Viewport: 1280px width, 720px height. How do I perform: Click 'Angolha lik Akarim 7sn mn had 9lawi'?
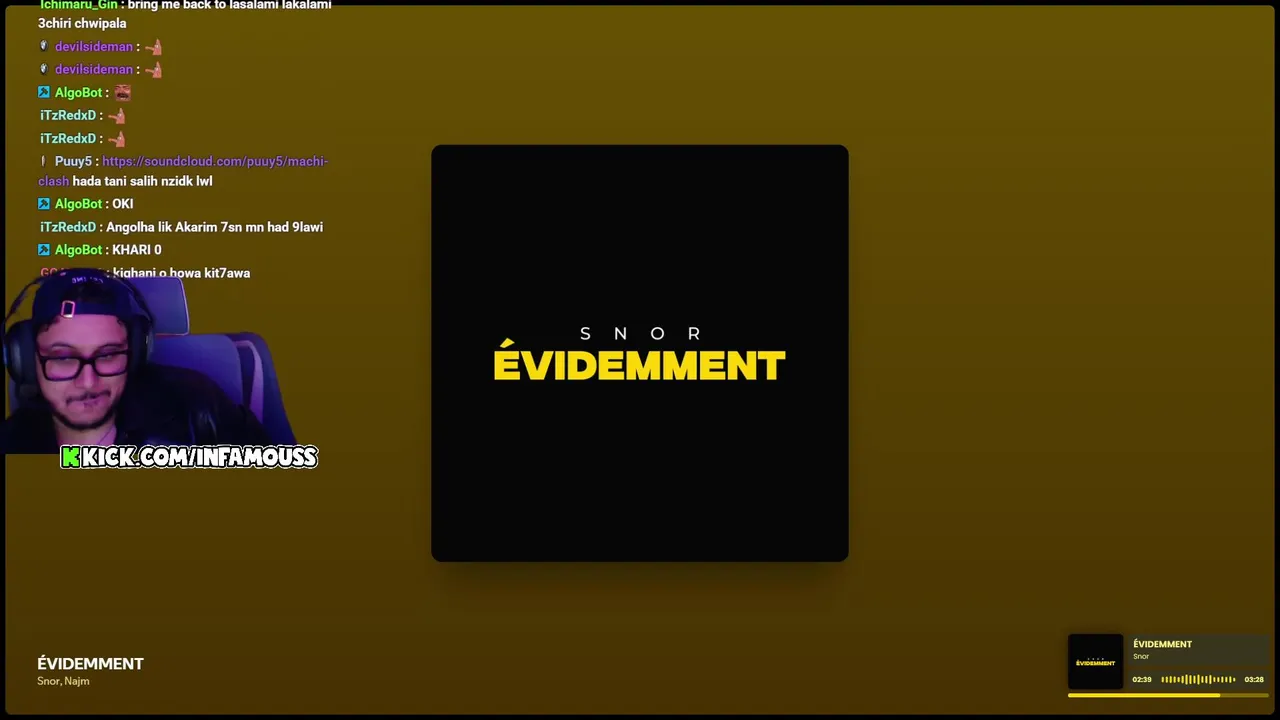215,227
